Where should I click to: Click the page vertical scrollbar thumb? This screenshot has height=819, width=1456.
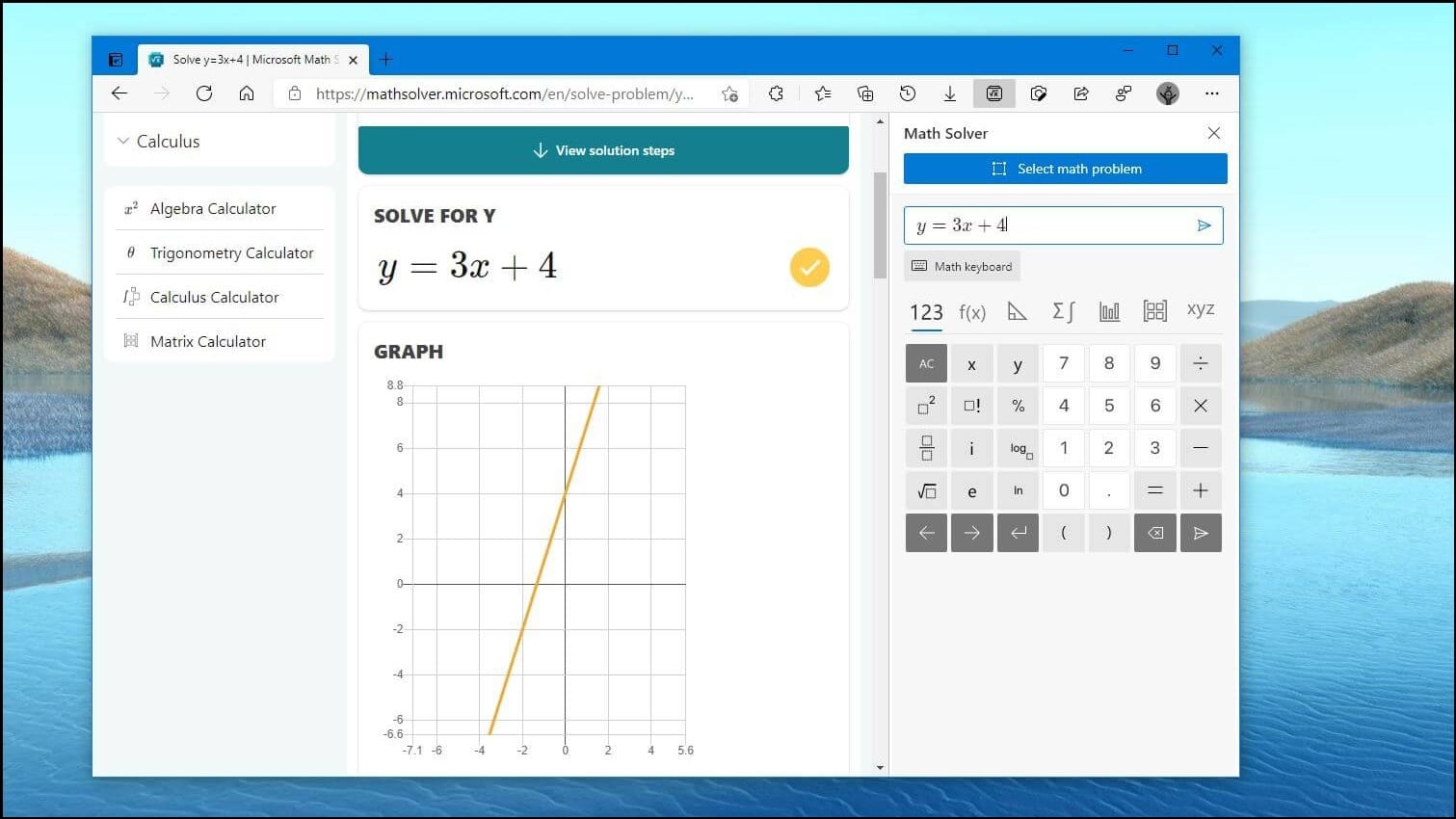point(880,225)
